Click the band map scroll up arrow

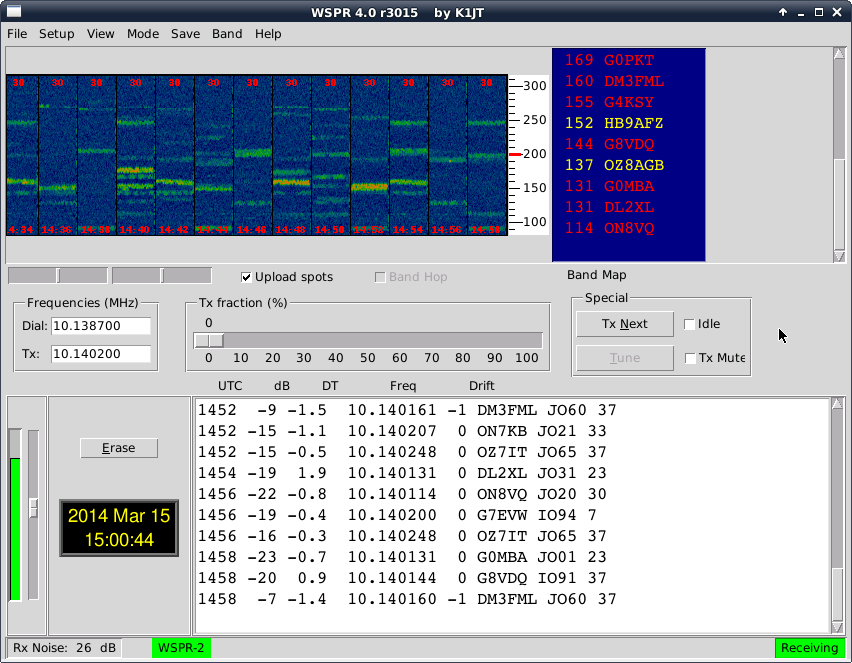(839, 53)
